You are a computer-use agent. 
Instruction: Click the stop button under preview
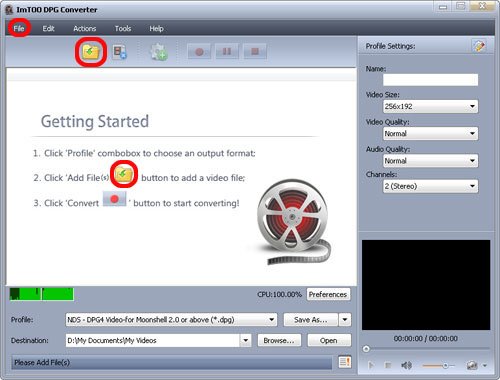click(x=388, y=366)
